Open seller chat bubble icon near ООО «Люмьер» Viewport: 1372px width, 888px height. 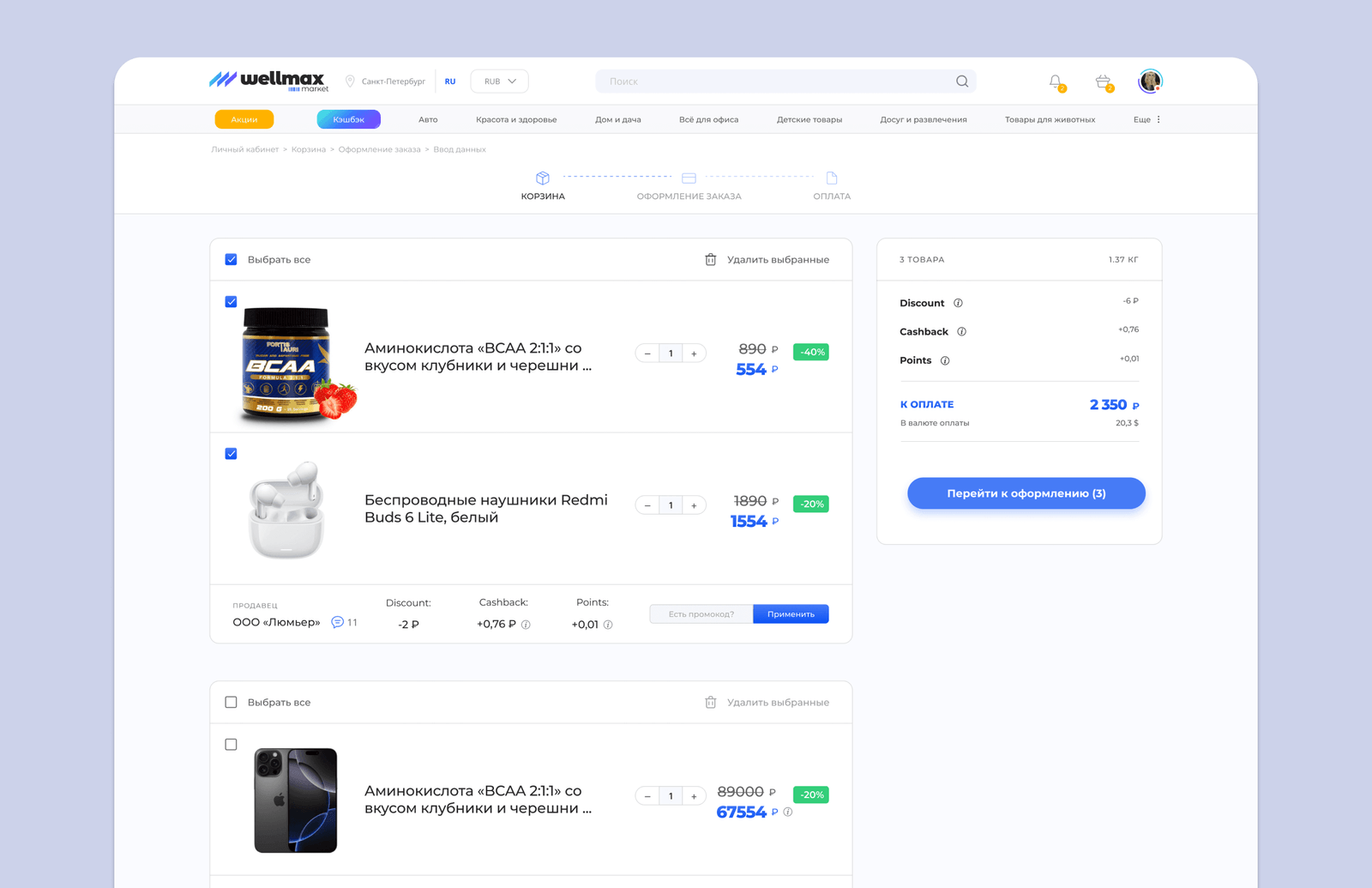pyautogui.click(x=337, y=622)
